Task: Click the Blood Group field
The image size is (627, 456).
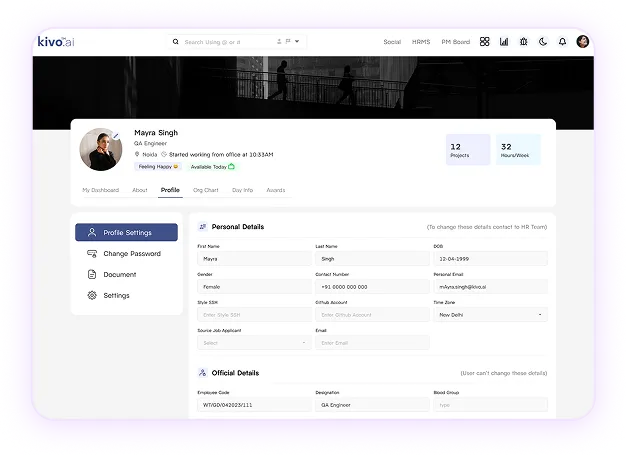Action: pos(490,405)
